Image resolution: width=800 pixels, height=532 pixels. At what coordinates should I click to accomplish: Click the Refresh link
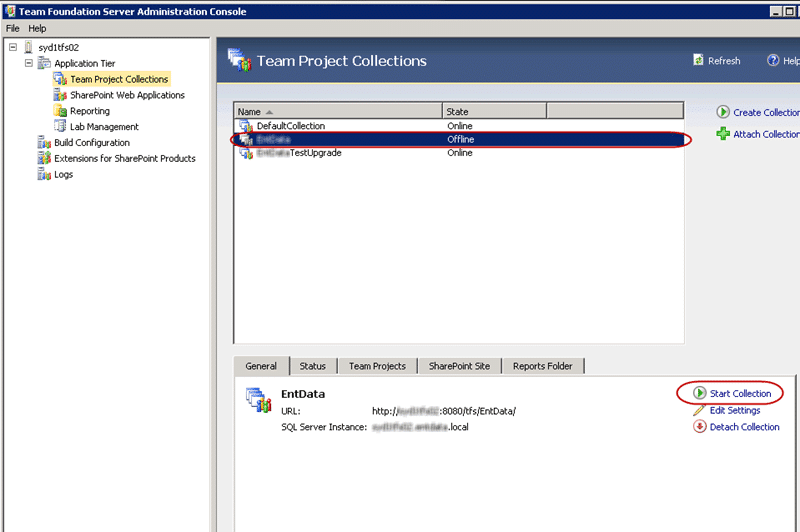723,61
